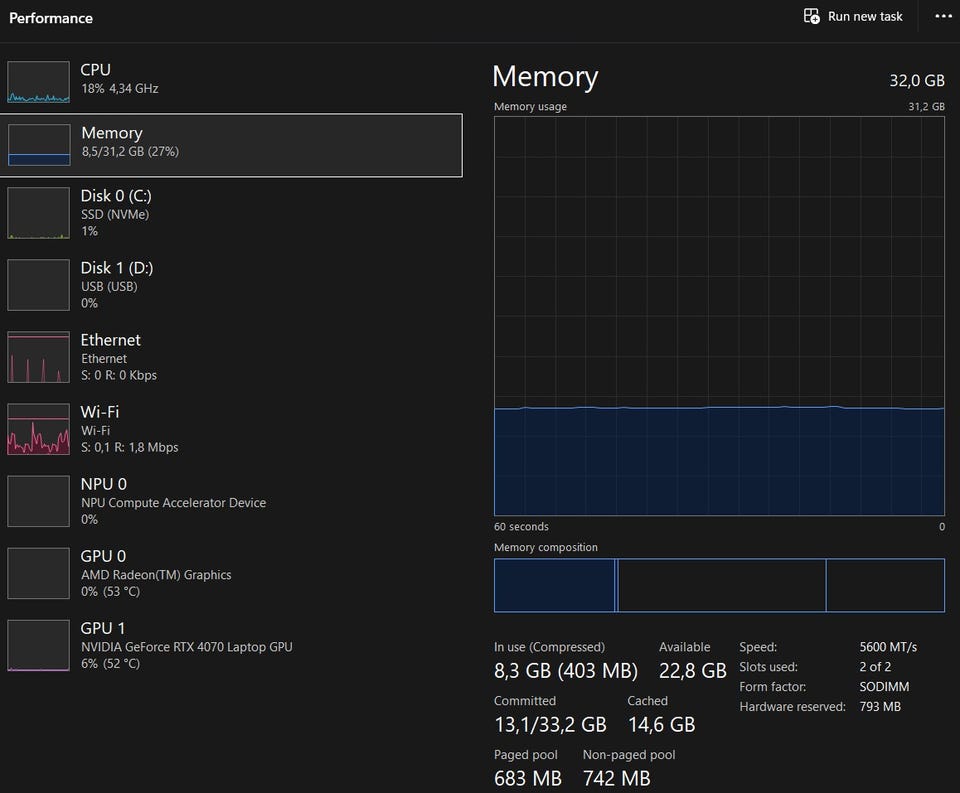Select the GPU 1 NVIDIA RTX 4070 thumbnail
Viewport: 960px width, 793px height.
coord(39,646)
